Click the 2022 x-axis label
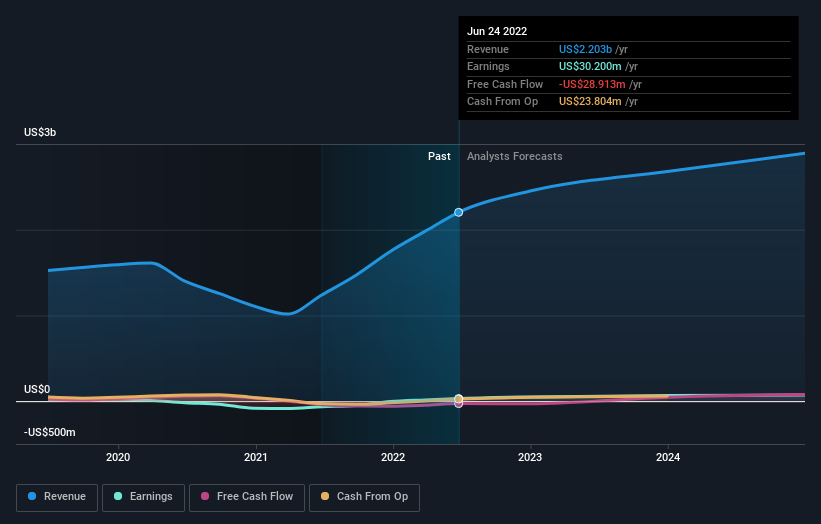 (x=393, y=458)
